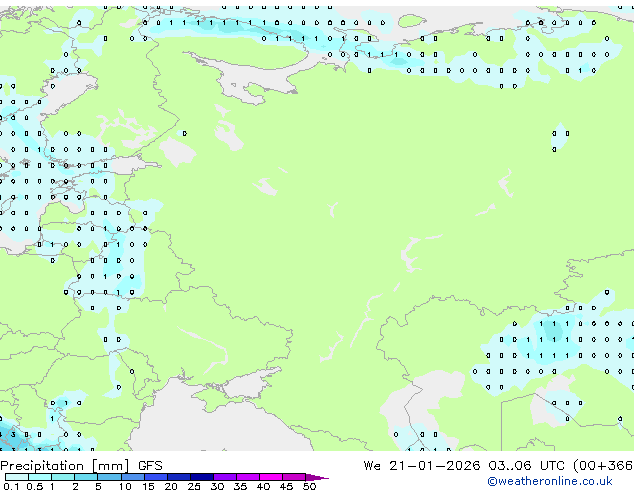The image size is (634, 490).
Task: Click the '20' legend scale label
Action: (x=171, y=486)
